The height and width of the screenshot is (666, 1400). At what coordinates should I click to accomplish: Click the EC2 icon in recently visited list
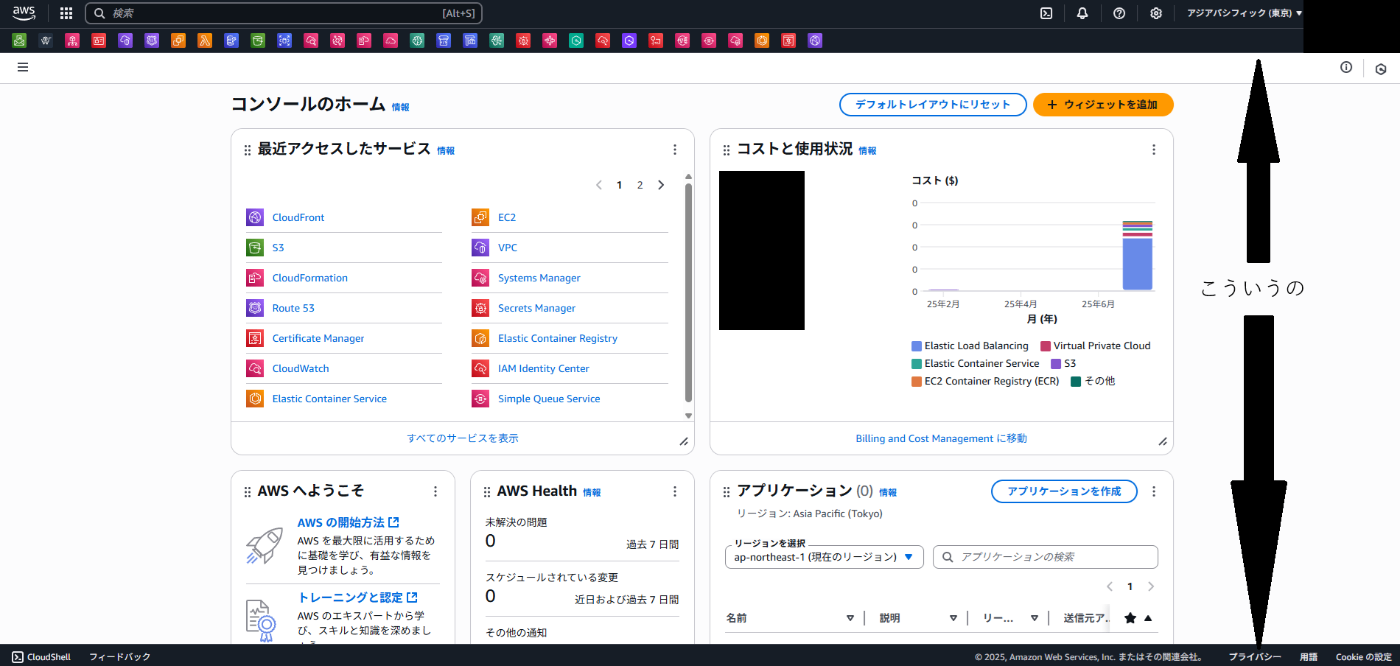coord(481,217)
